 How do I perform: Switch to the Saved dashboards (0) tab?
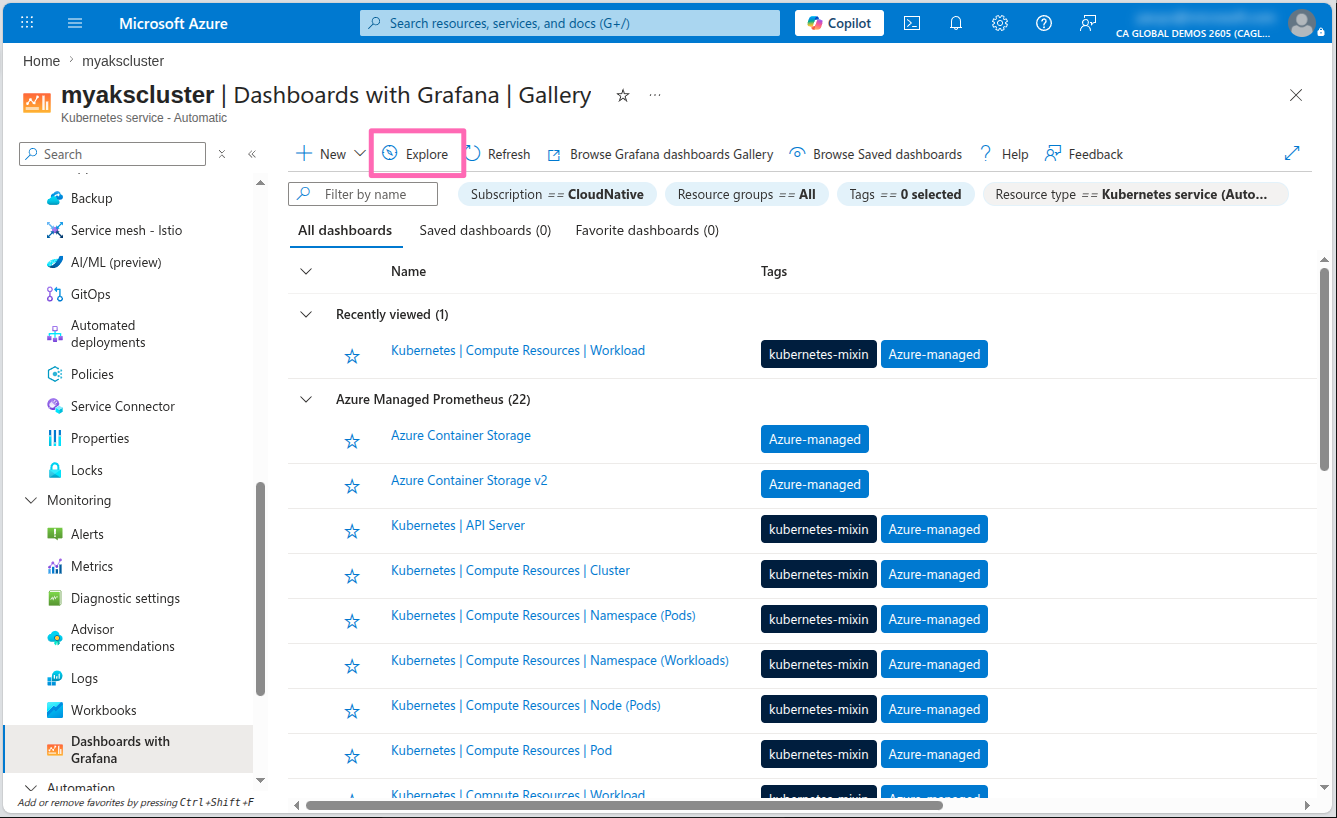click(485, 230)
